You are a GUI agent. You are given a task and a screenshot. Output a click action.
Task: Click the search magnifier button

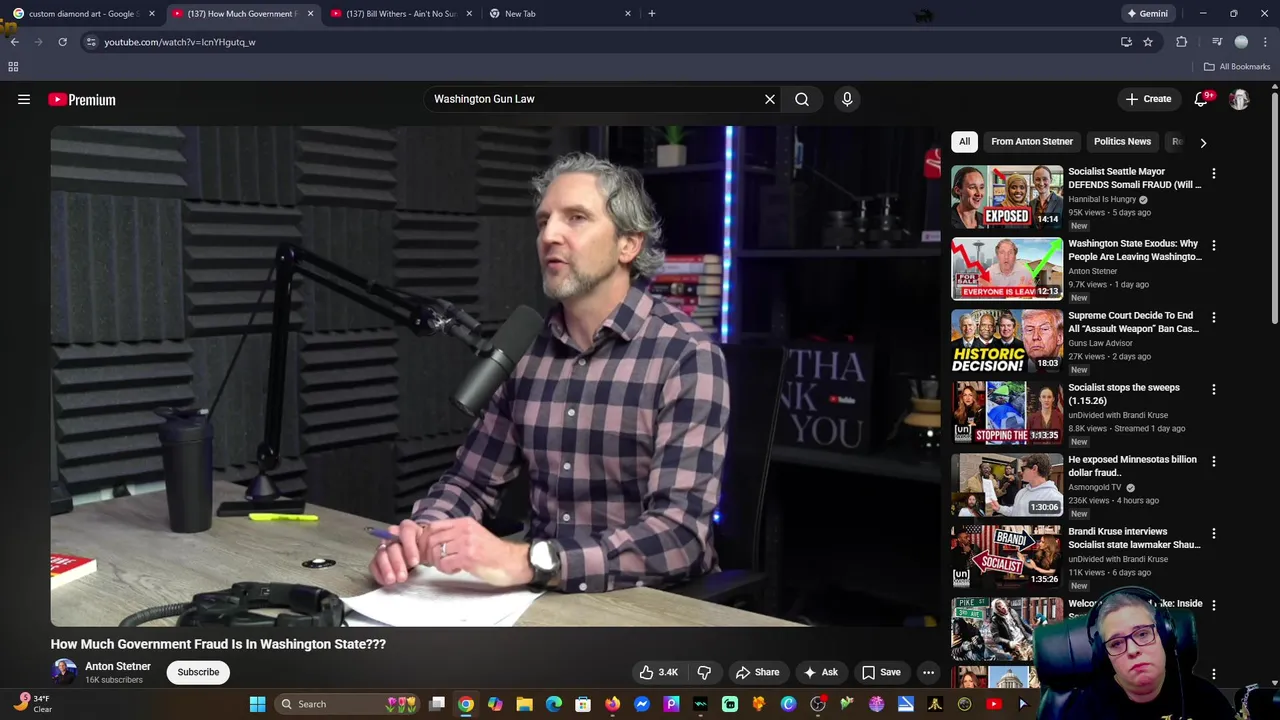click(802, 99)
